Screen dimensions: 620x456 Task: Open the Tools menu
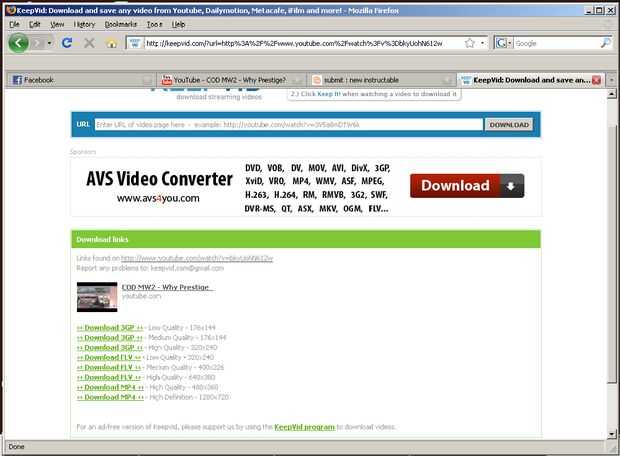click(x=155, y=24)
